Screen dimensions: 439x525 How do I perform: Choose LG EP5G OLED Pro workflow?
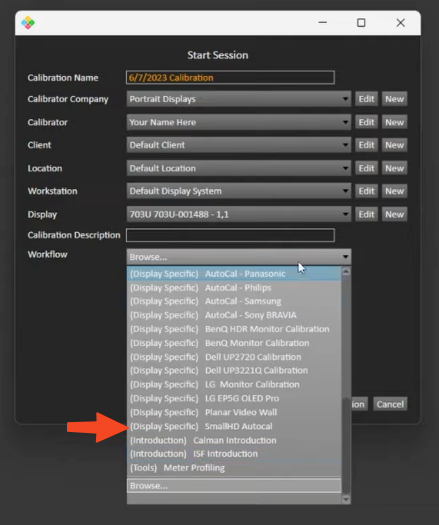[x=234, y=398]
